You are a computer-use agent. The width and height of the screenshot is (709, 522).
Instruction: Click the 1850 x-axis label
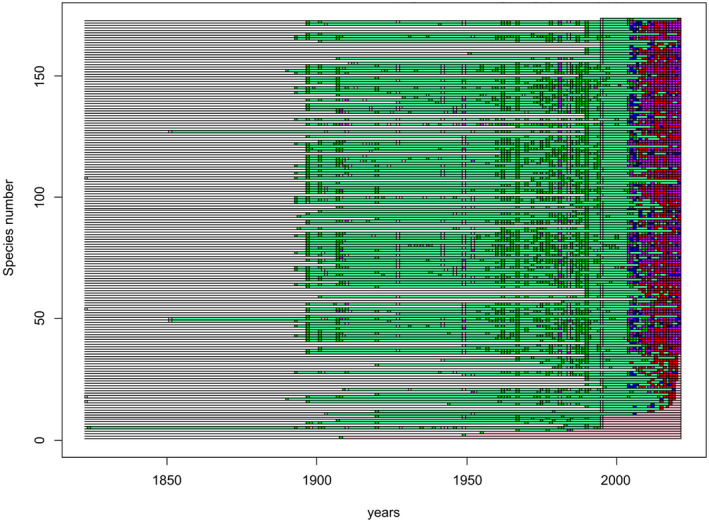coord(167,480)
